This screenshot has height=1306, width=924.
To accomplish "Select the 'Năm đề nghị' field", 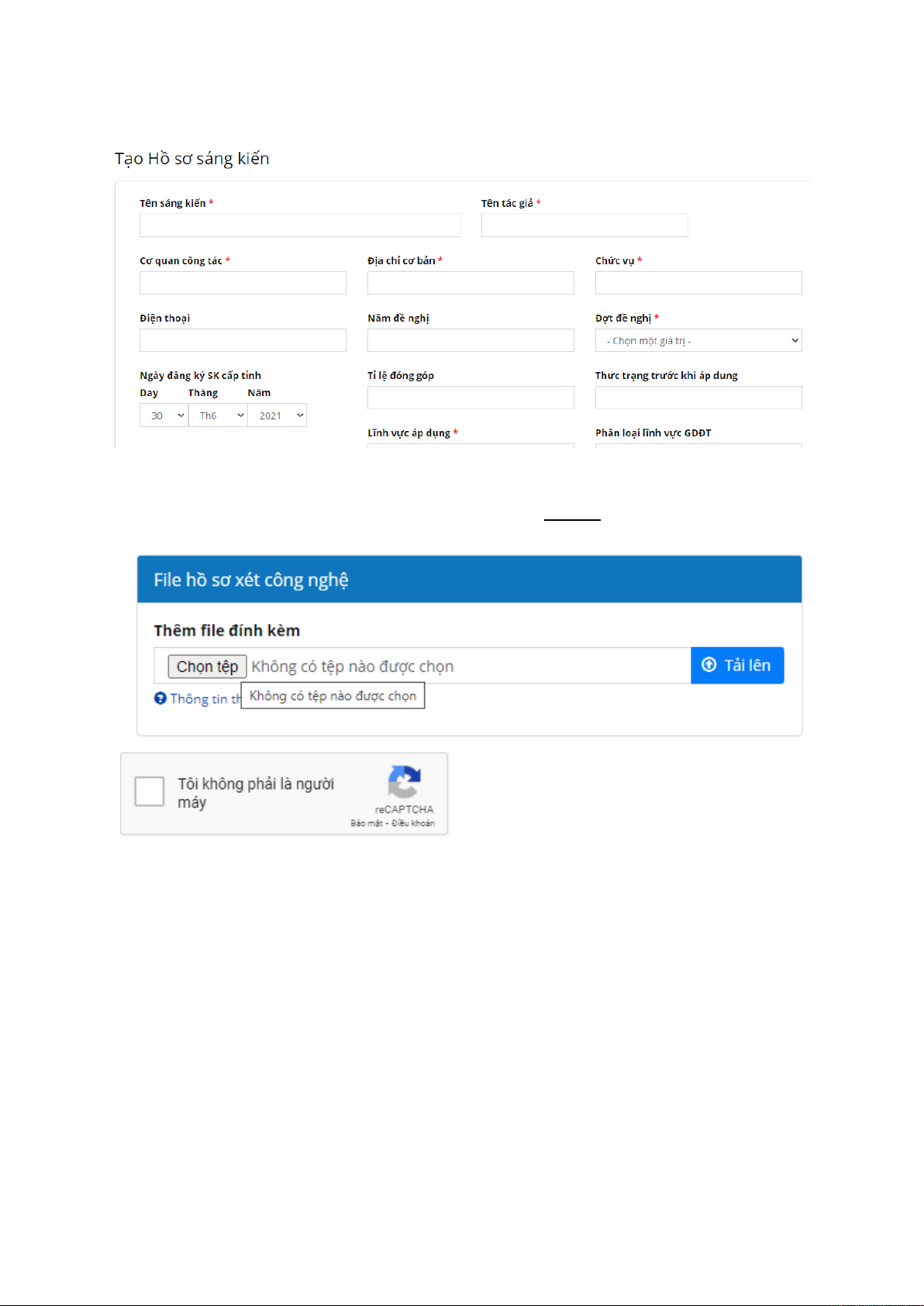I will point(471,340).
